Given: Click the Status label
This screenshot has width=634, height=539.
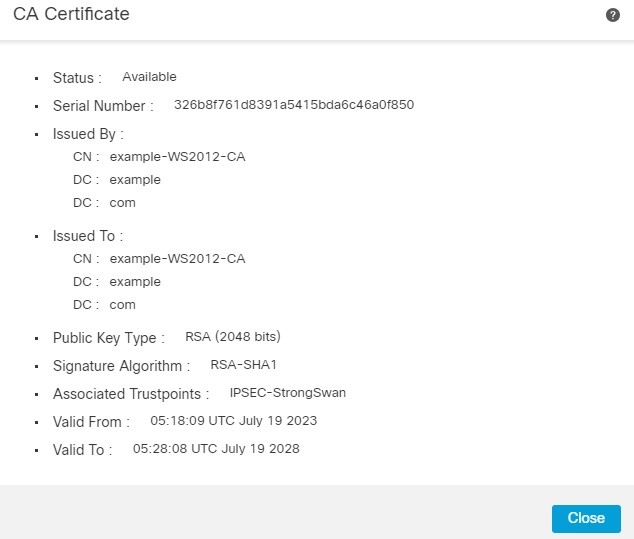Looking at the screenshot, I should (77, 78).
